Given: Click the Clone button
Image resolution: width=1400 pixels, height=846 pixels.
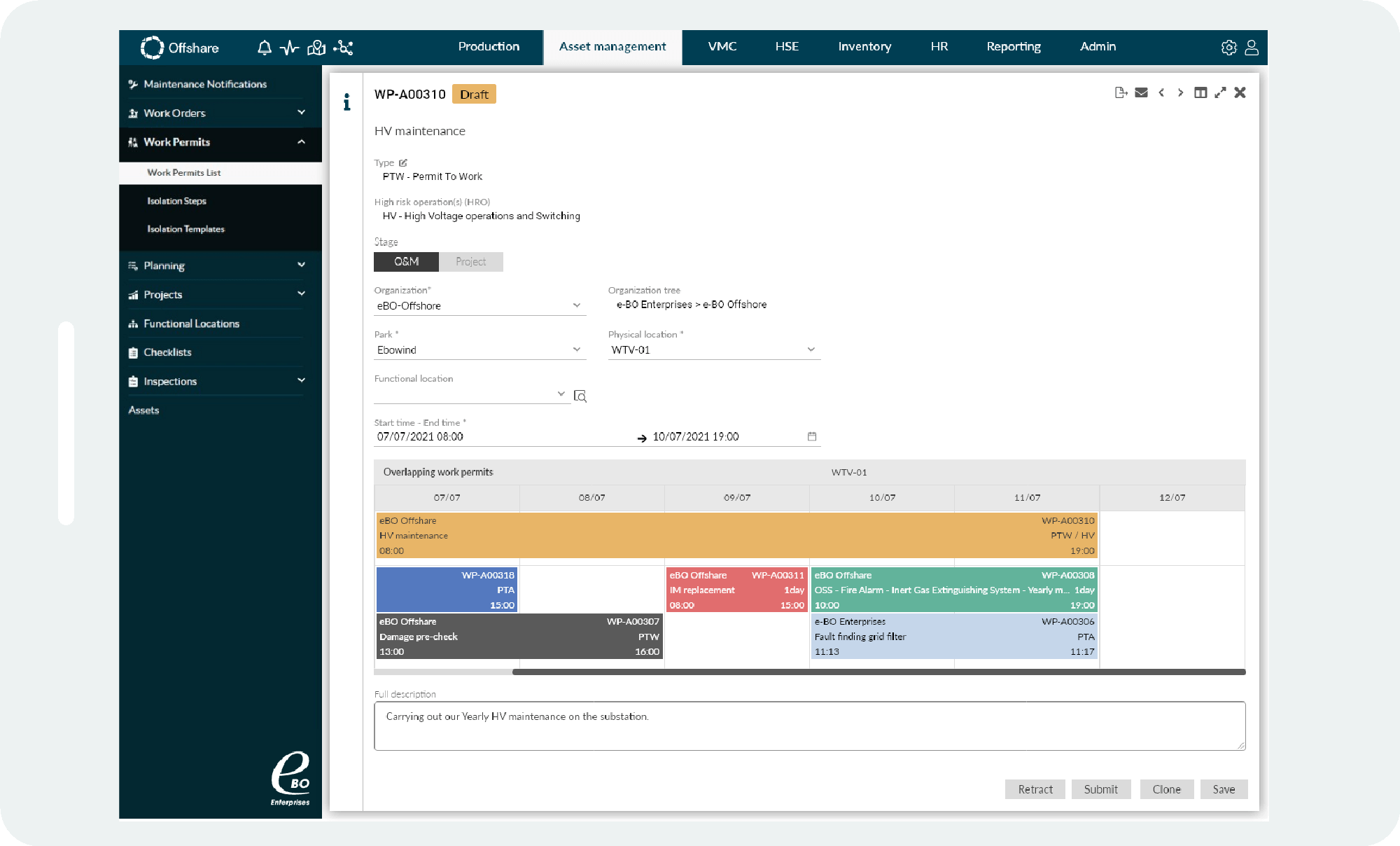Looking at the screenshot, I should tap(1167, 789).
